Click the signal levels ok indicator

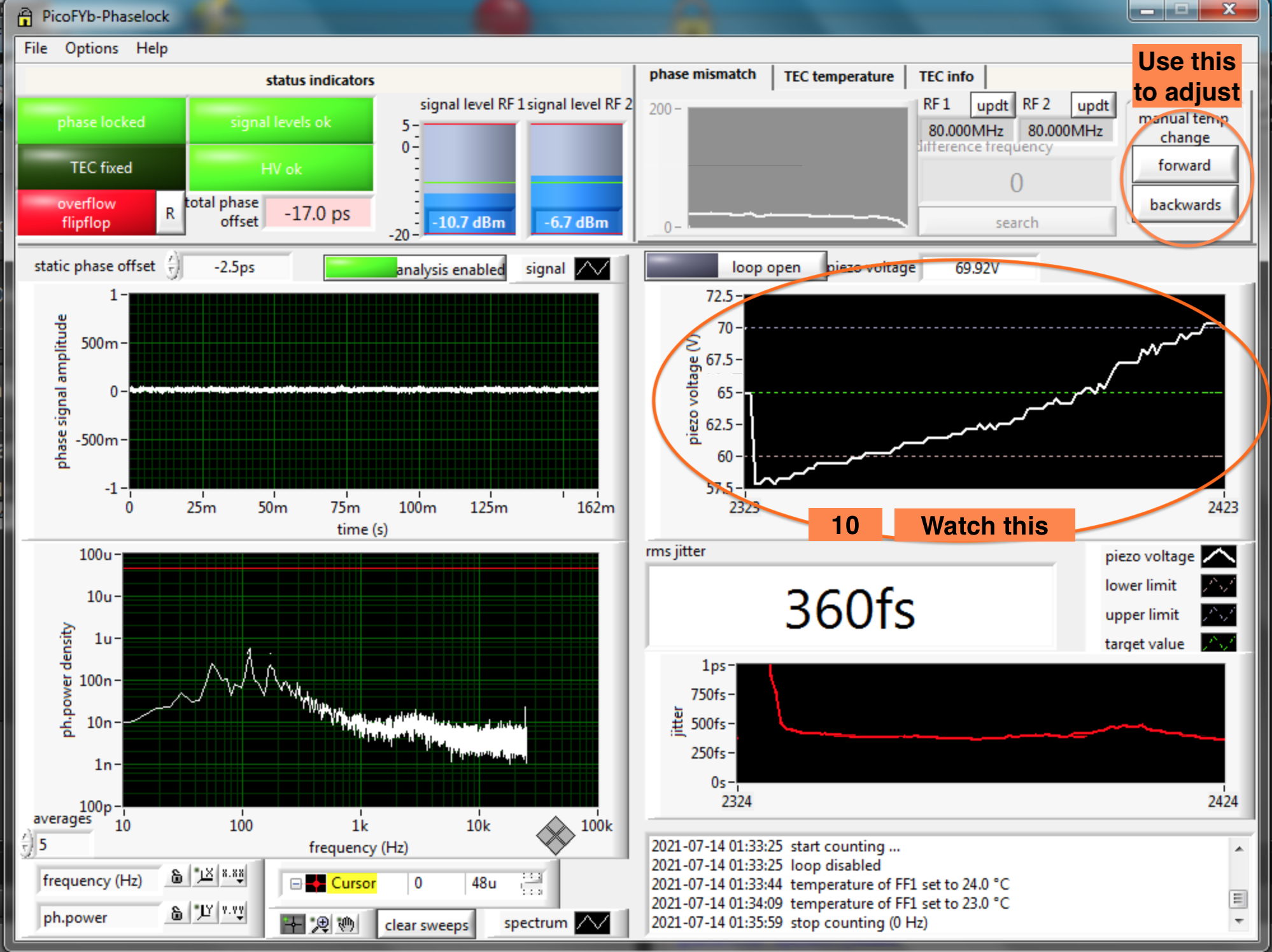(281, 122)
